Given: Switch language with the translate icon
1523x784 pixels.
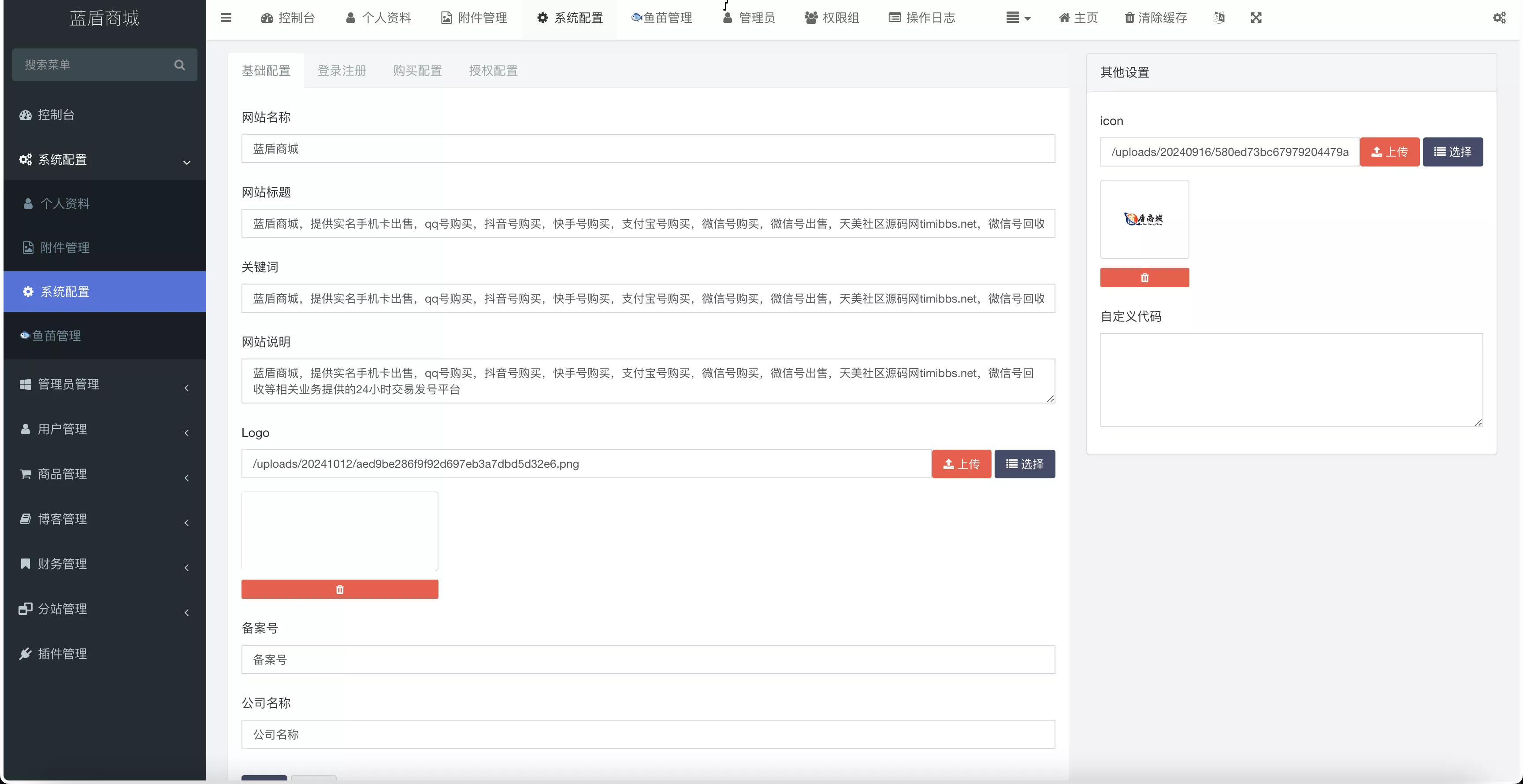Looking at the screenshot, I should (1219, 18).
